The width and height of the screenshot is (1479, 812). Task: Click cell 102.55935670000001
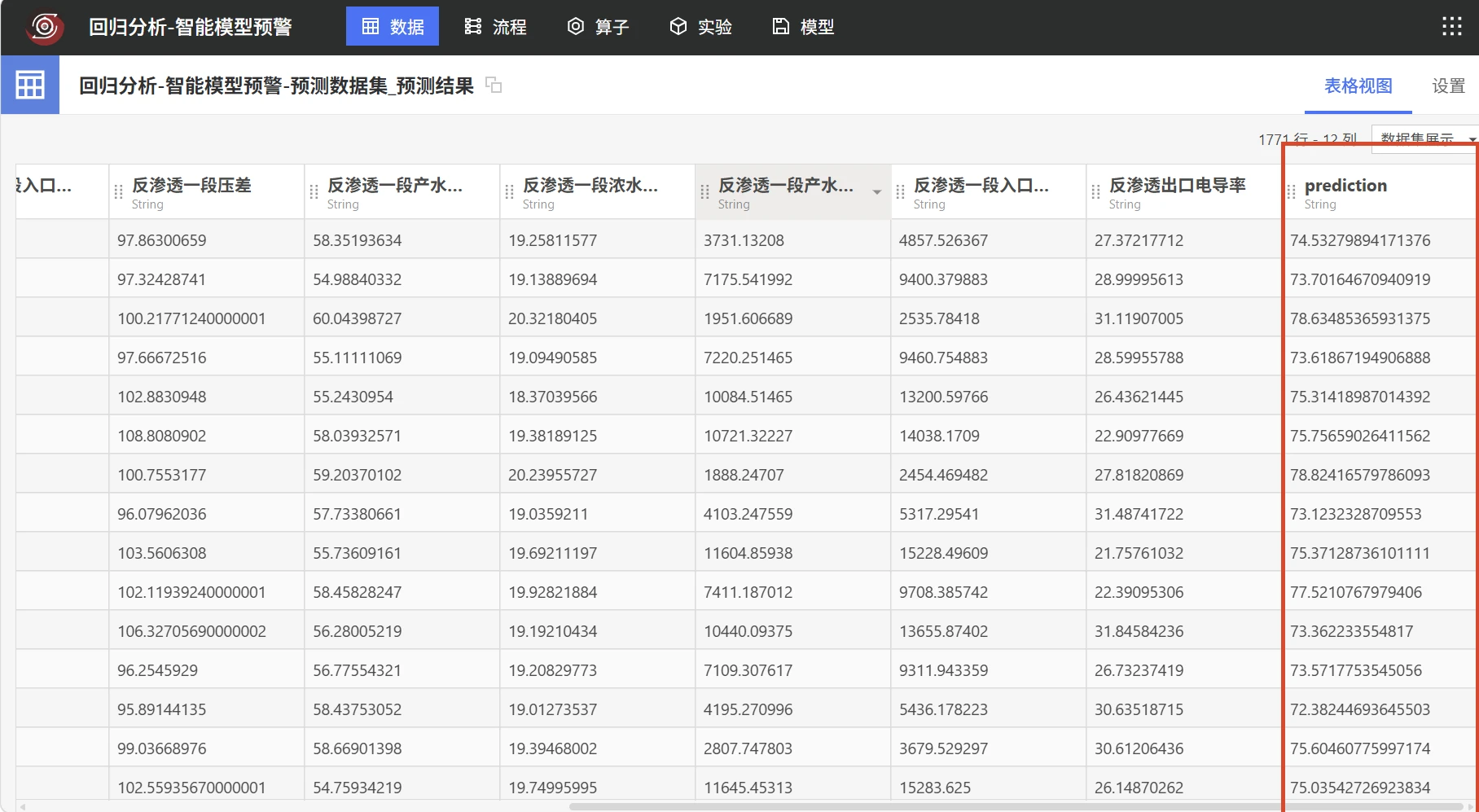point(207,786)
